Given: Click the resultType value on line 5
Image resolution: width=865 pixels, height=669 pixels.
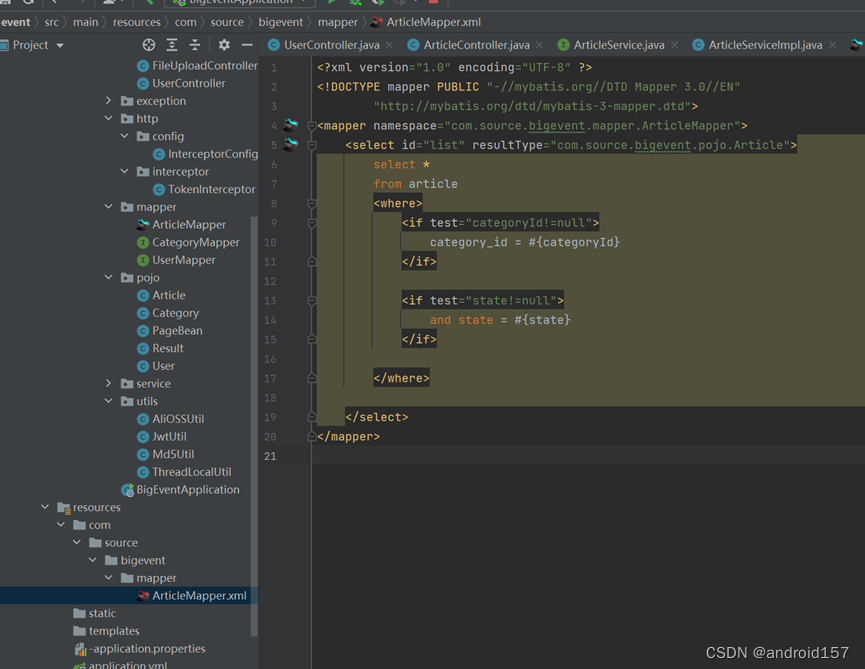Looking at the screenshot, I should (670, 145).
